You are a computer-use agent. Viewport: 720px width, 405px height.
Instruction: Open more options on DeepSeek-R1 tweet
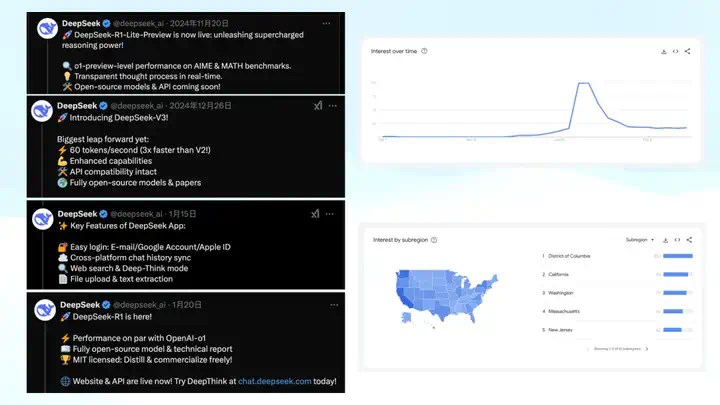point(334,305)
